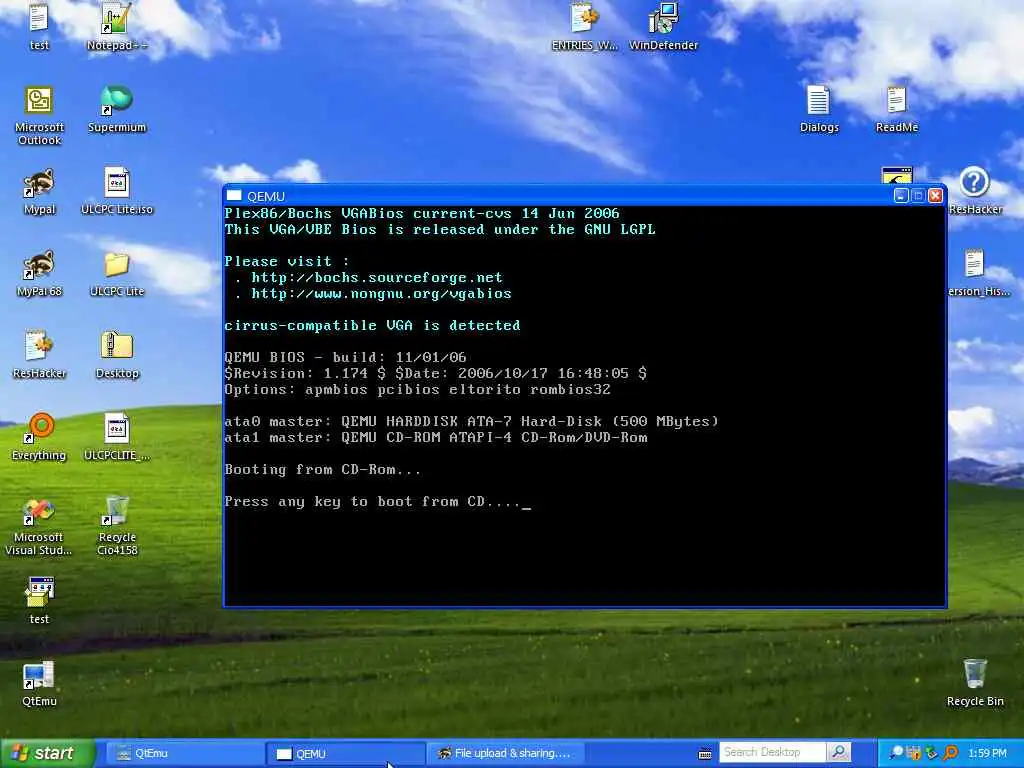1024x768 pixels.
Task: Click the 'ata1 master: QEMU CD-ROM' line
Action: coord(436,438)
